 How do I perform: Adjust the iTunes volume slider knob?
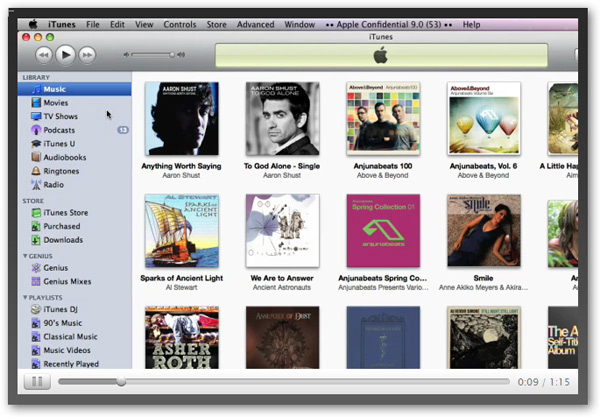(172, 55)
